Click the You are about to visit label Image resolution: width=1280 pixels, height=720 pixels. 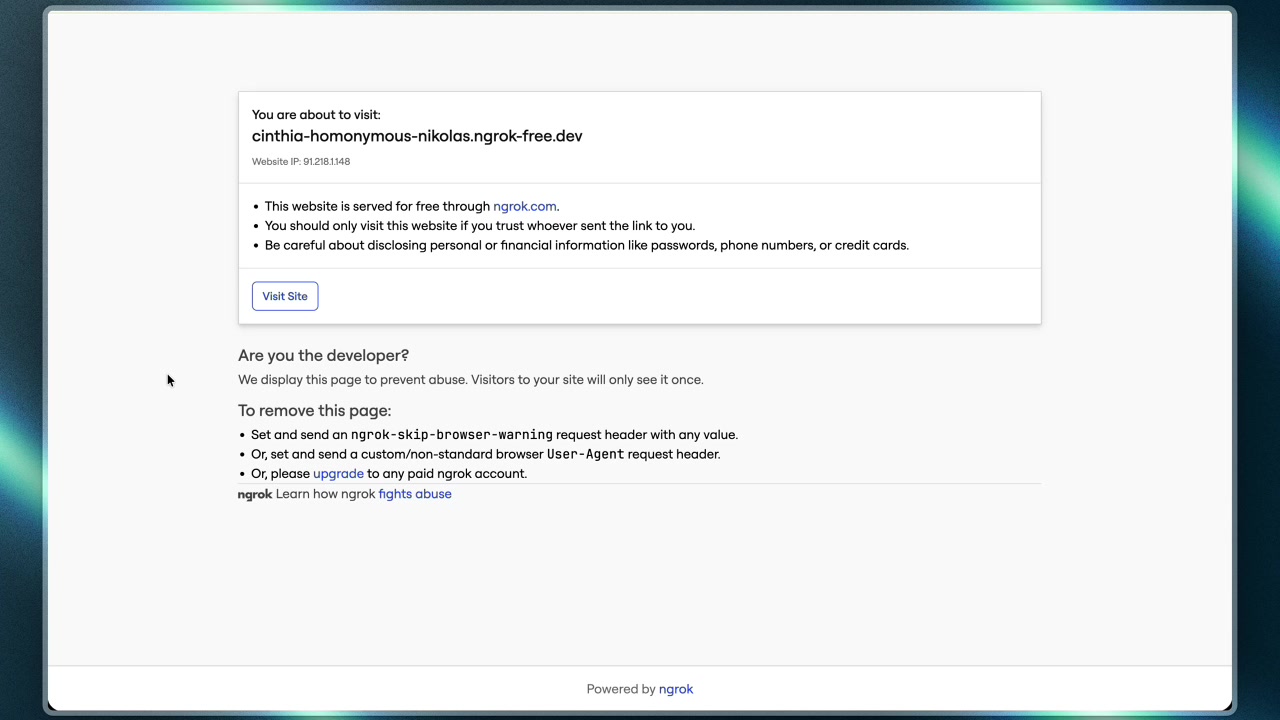(316, 114)
